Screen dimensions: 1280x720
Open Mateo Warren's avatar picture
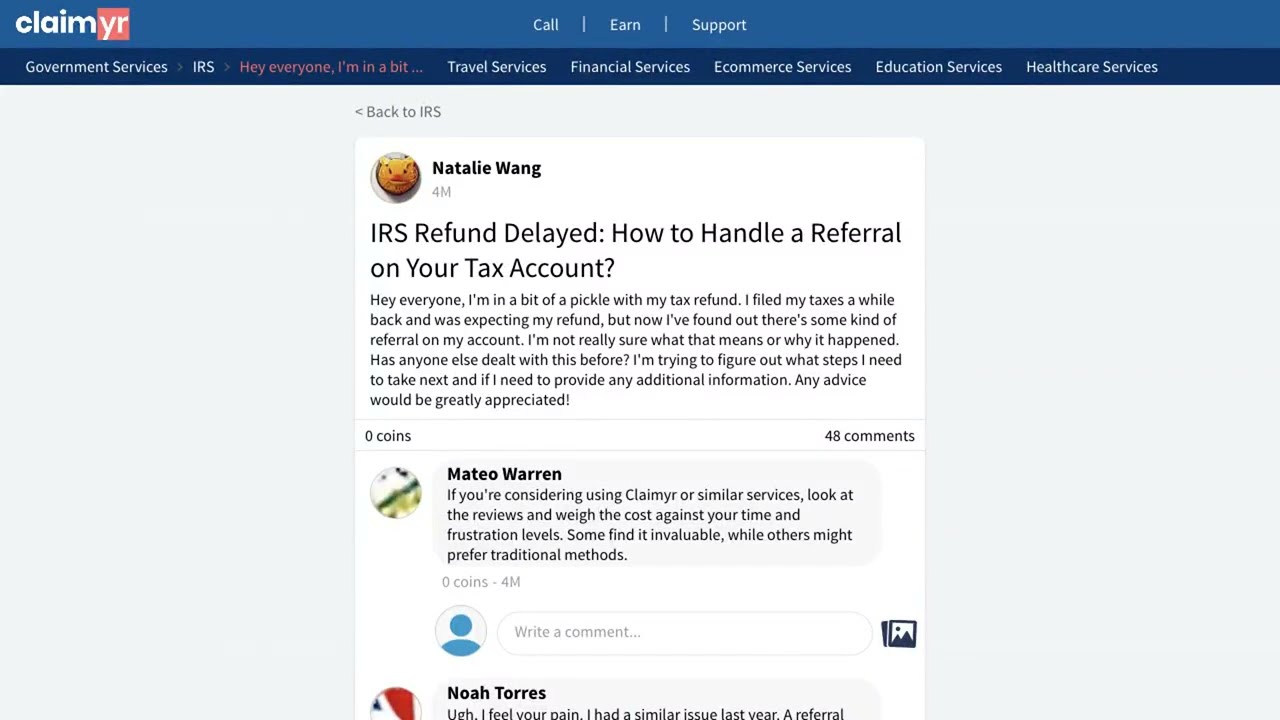pos(396,492)
